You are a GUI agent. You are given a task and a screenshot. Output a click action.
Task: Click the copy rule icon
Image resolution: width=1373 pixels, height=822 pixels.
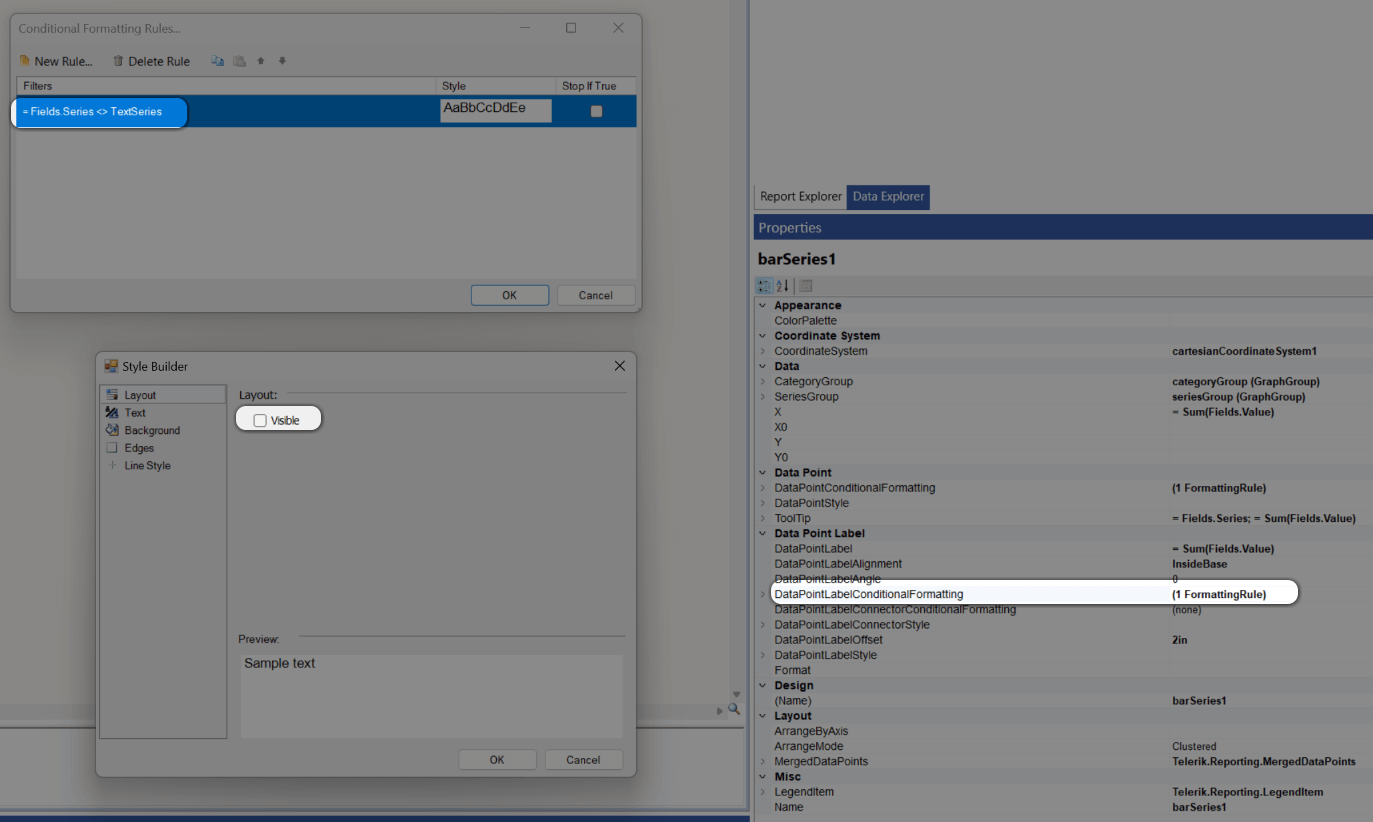(x=217, y=61)
